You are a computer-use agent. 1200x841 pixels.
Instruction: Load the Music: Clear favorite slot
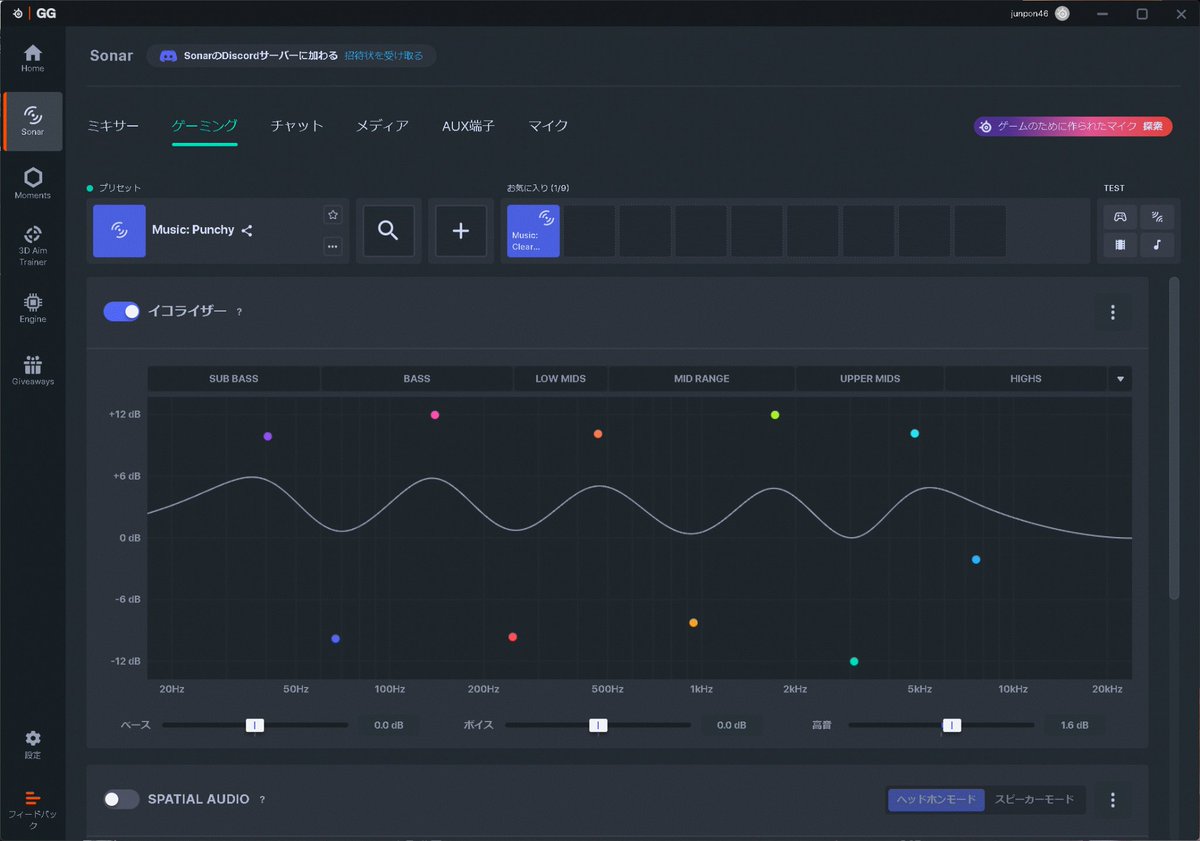tap(533, 231)
